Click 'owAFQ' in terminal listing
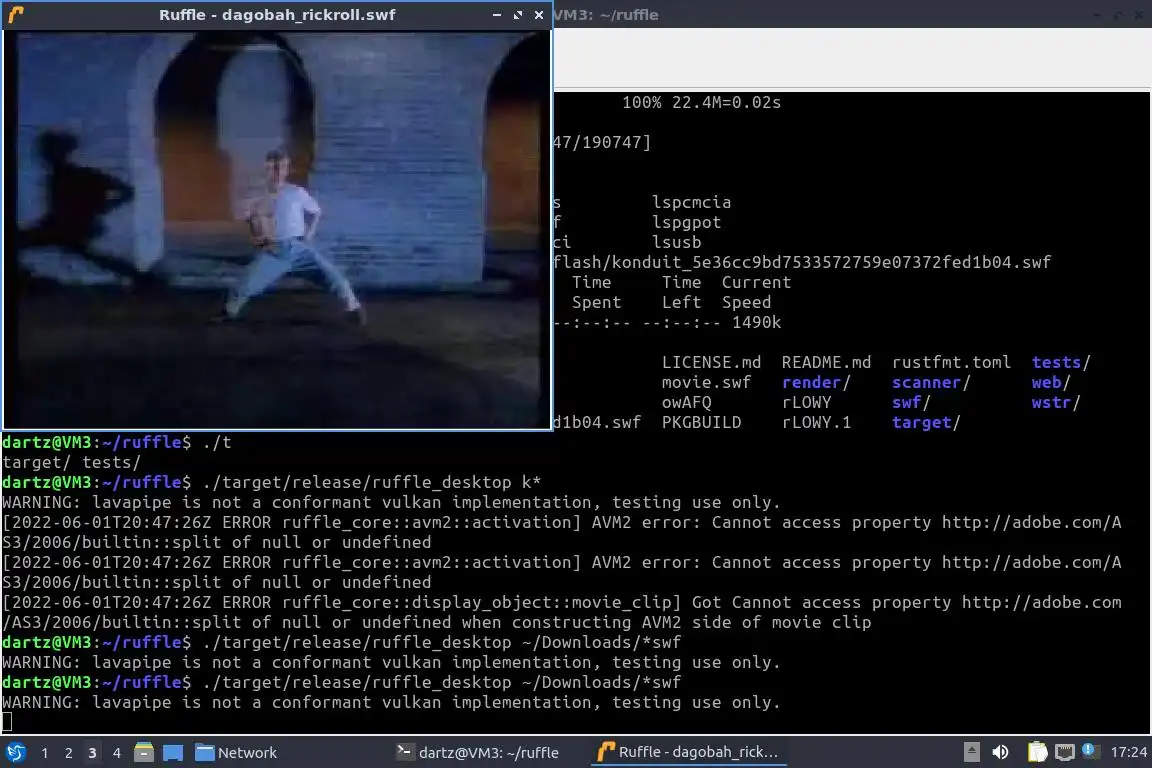Screen dimensions: 1152x768 (x=686, y=403)
